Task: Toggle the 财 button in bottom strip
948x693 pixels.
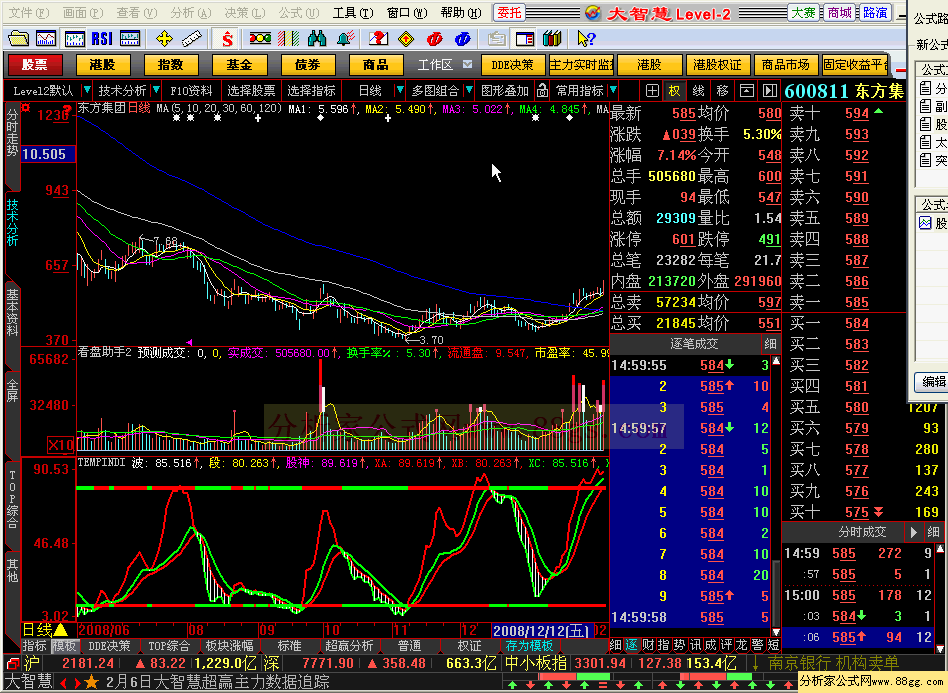Action: pos(648,645)
